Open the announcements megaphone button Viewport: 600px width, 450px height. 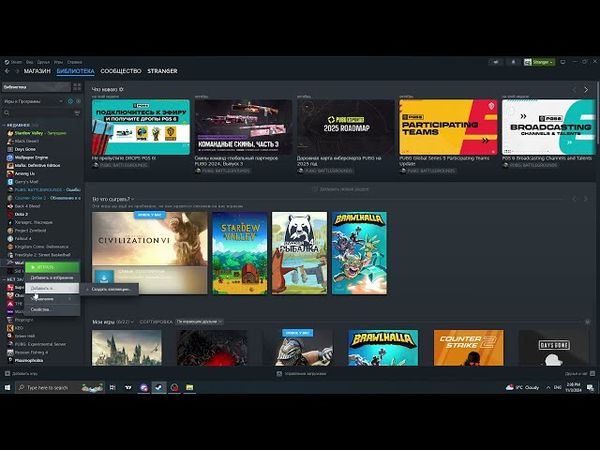pyautogui.click(x=496, y=62)
